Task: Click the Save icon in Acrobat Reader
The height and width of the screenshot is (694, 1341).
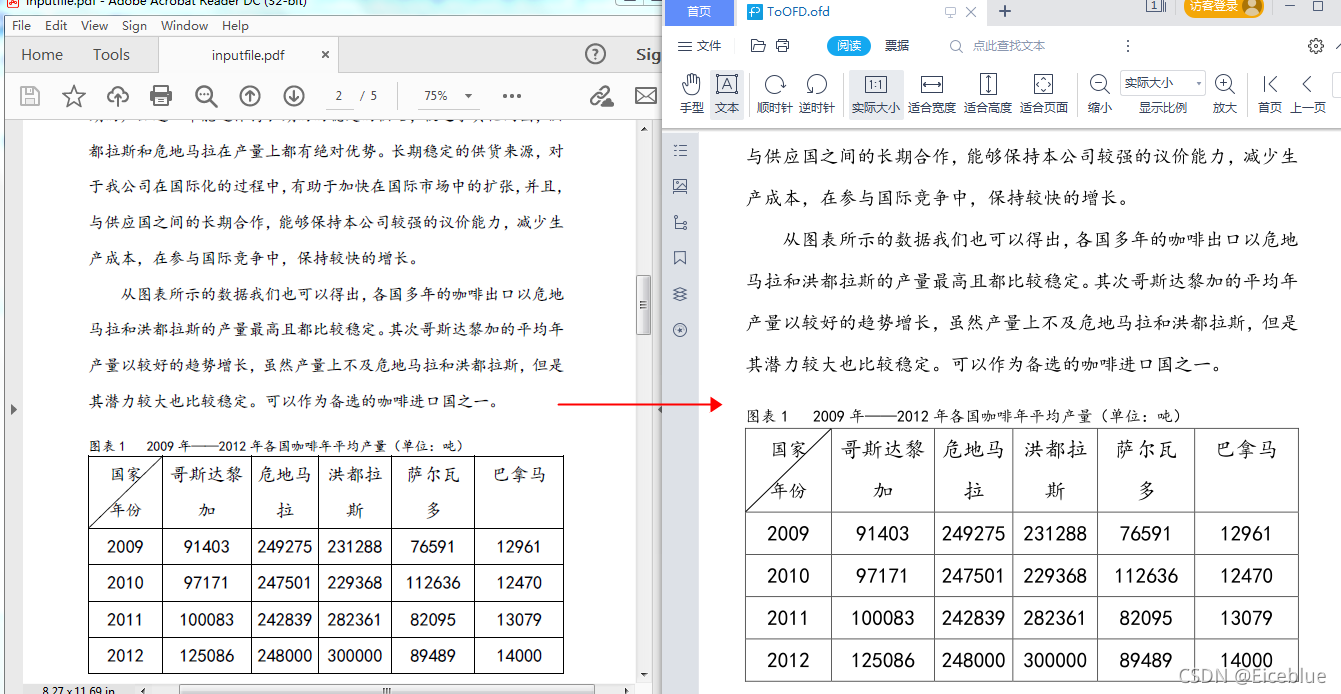Action: pos(30,96)
